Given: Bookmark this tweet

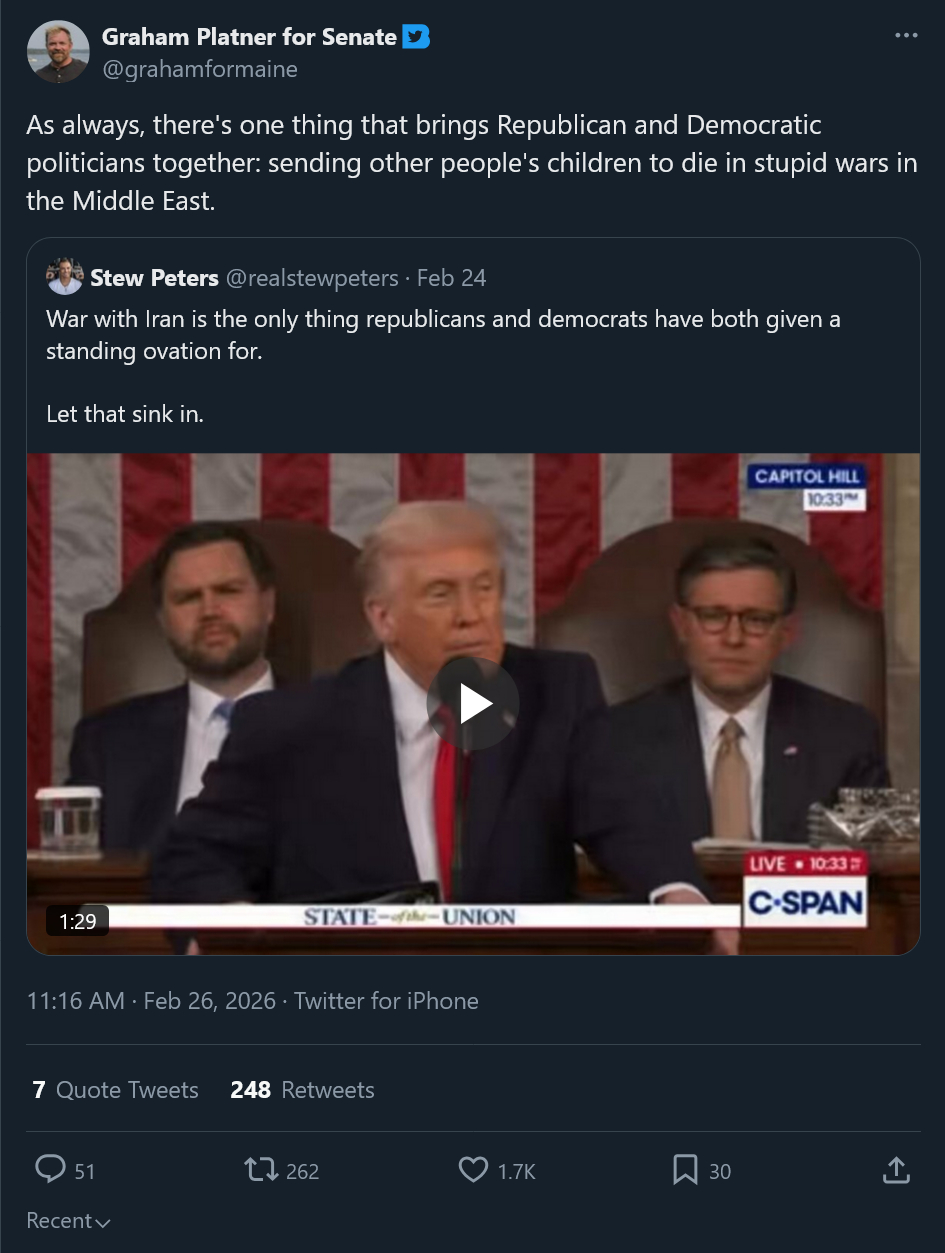Looking at the screenshot, I should point(685,1169).
